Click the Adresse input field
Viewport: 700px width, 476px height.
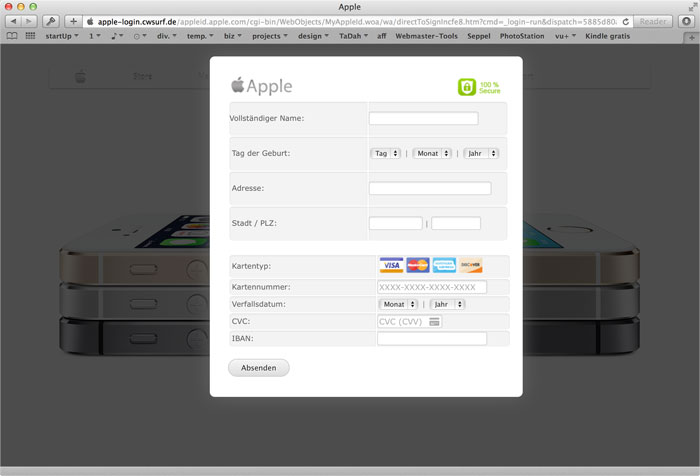[x=430, y=188]
